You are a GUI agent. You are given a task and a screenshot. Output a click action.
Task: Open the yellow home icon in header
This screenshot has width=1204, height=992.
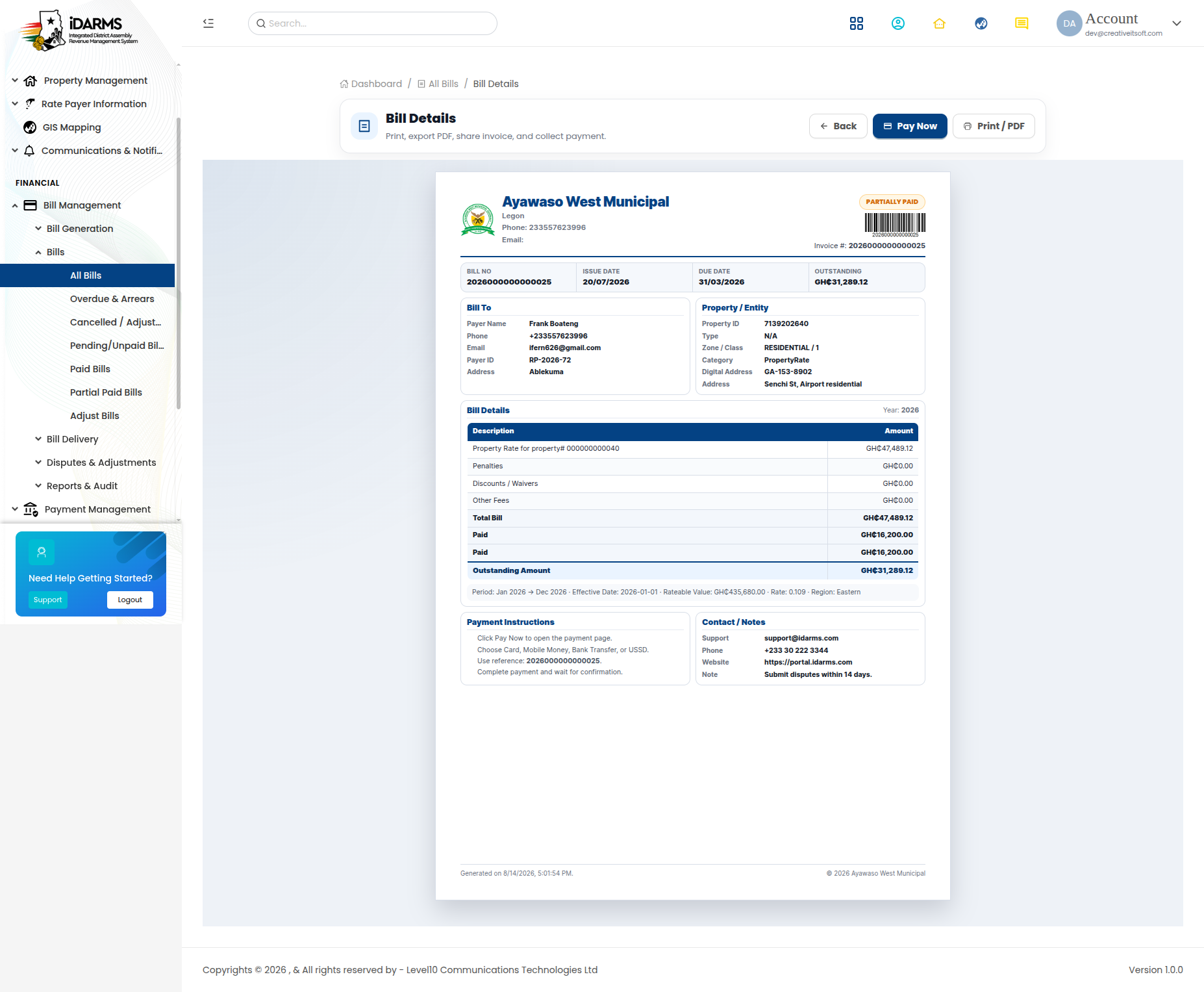pos(940,23)
